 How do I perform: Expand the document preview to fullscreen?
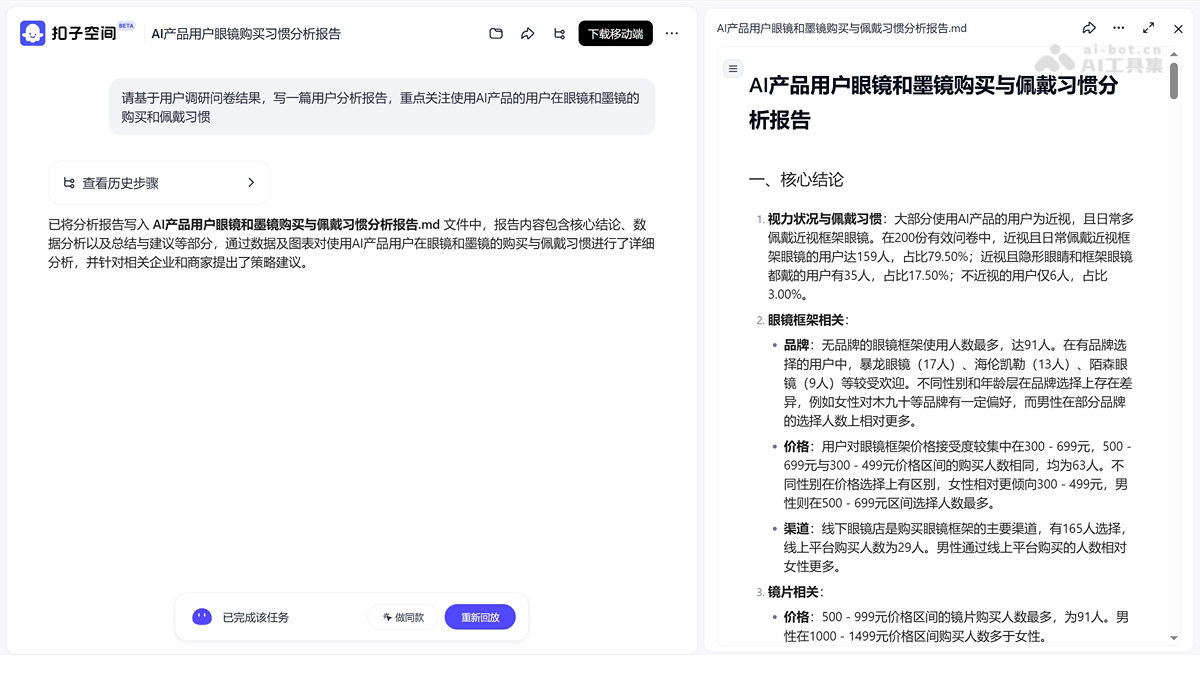1149,28
